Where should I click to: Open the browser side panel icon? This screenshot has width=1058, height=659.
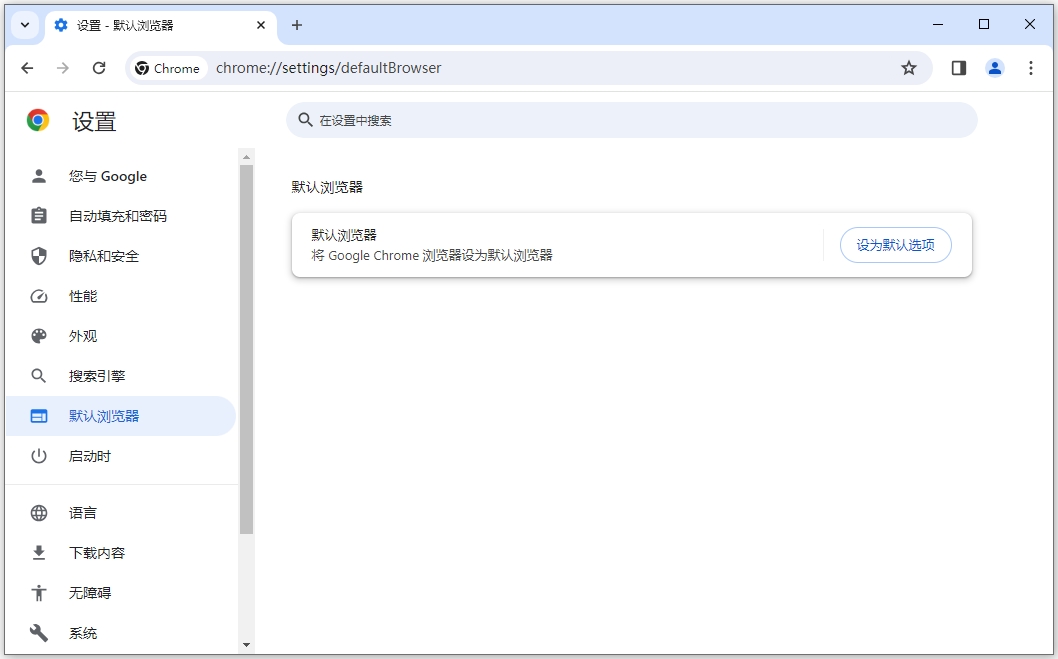[958, 67]
